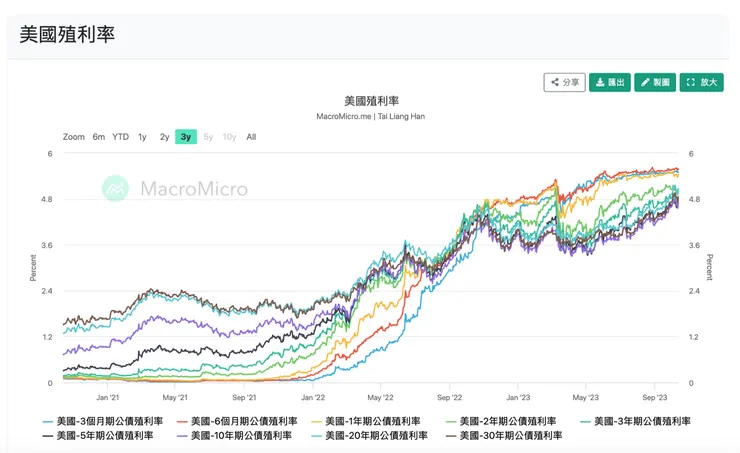Click the 放大 enlarge button
740x453 pixels.
(x=701, y=82)
